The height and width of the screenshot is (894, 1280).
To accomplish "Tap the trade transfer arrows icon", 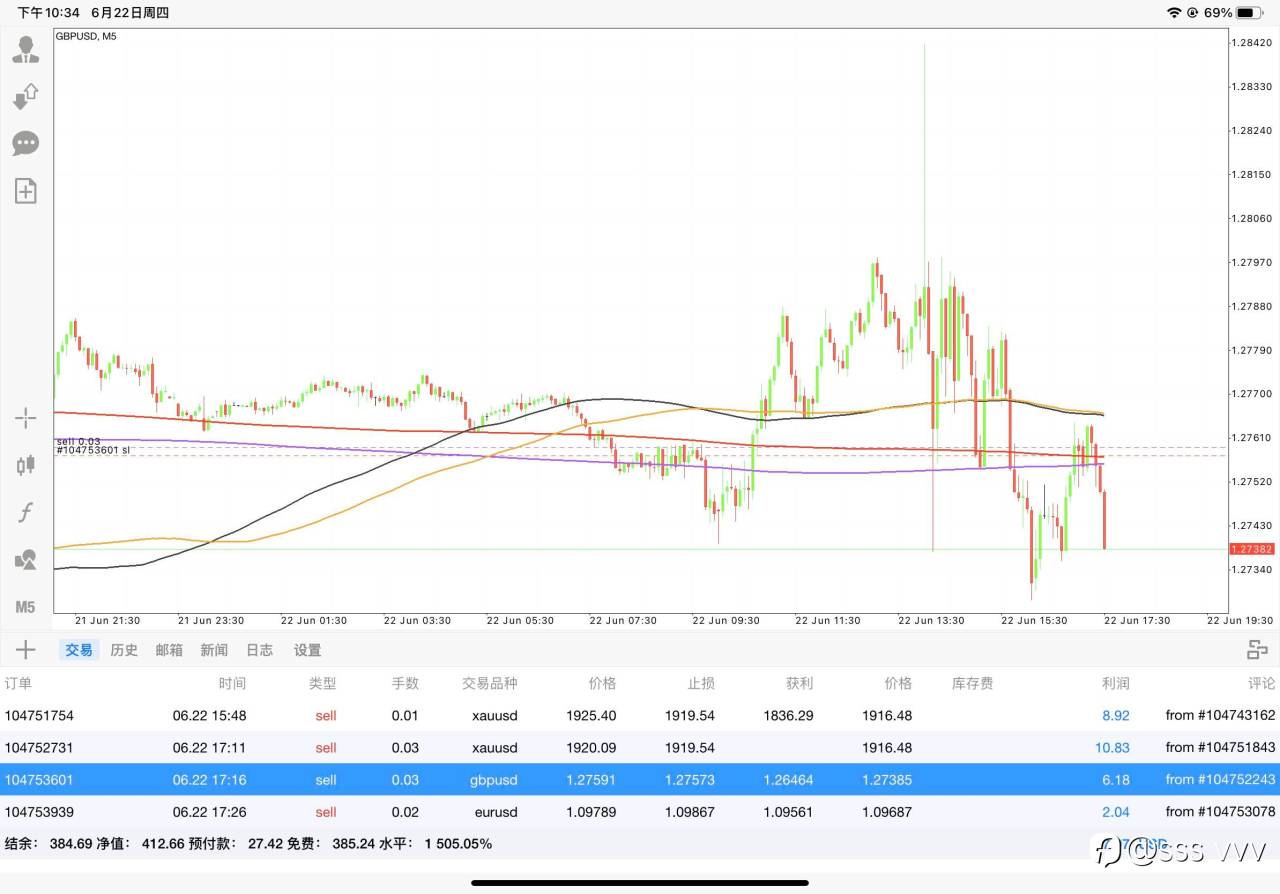I will coord(26,96).
